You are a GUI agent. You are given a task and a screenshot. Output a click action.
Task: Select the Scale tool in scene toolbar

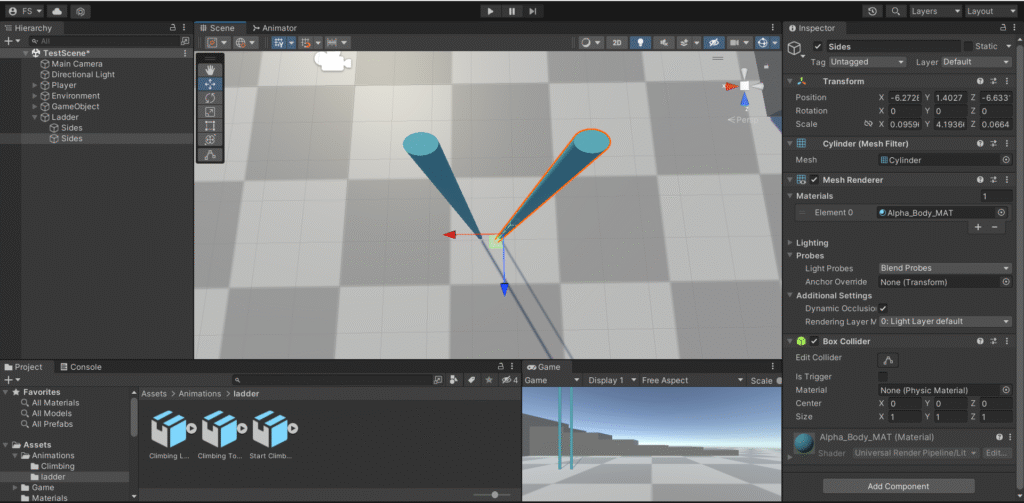click(x=210, y=112)
